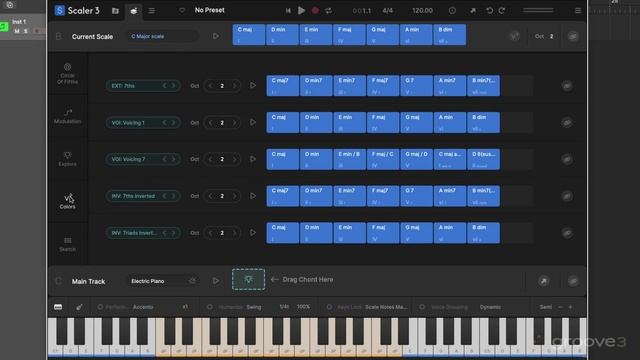640x360 pixels.
Task: Adjust the output level slider in header
Action: (x=538, y=11)
